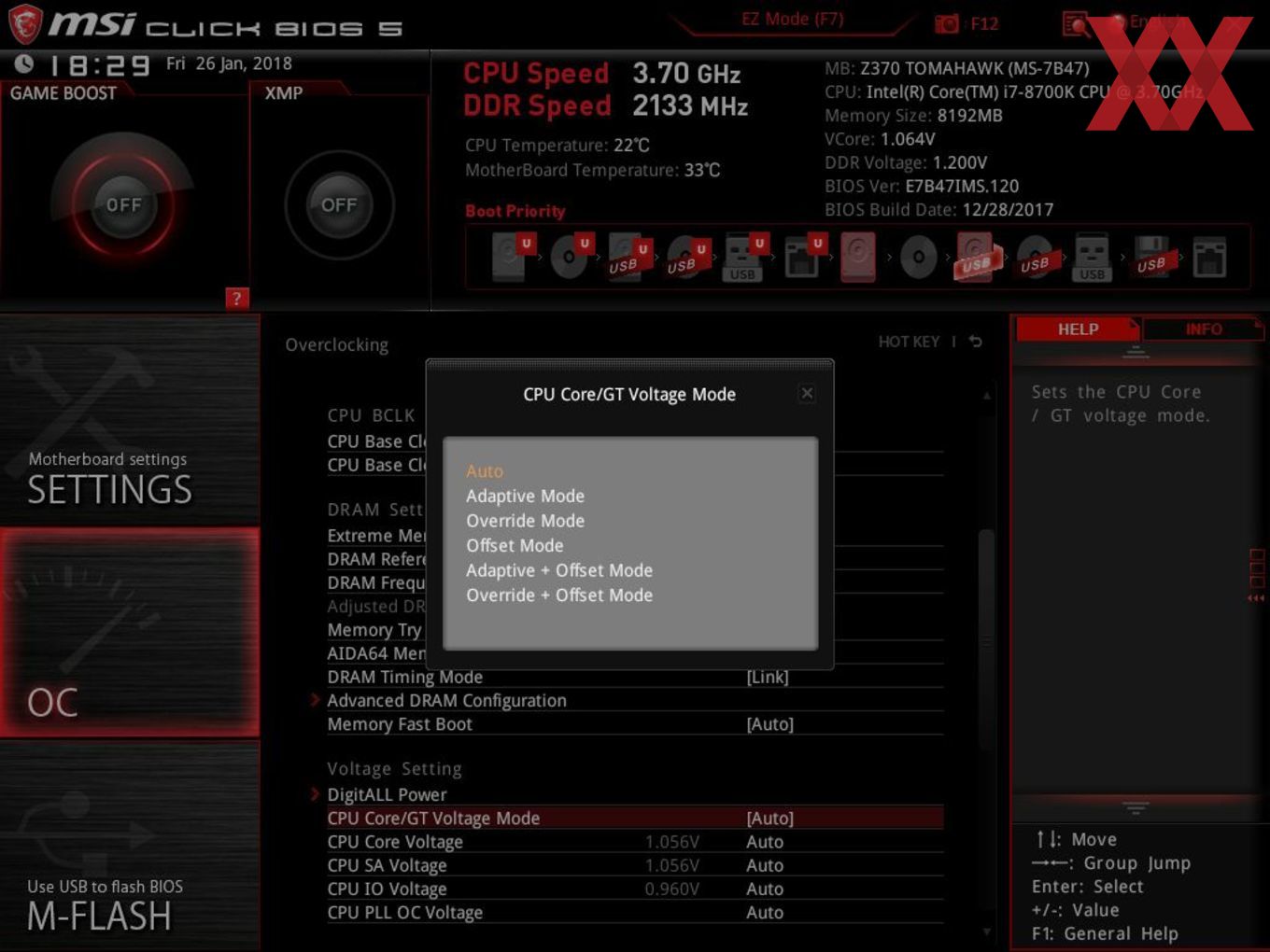The height and width of the screenshot is (952, 1270).
Task: Click the scroll down arrow of settings list
Action: tap(987, 931)
